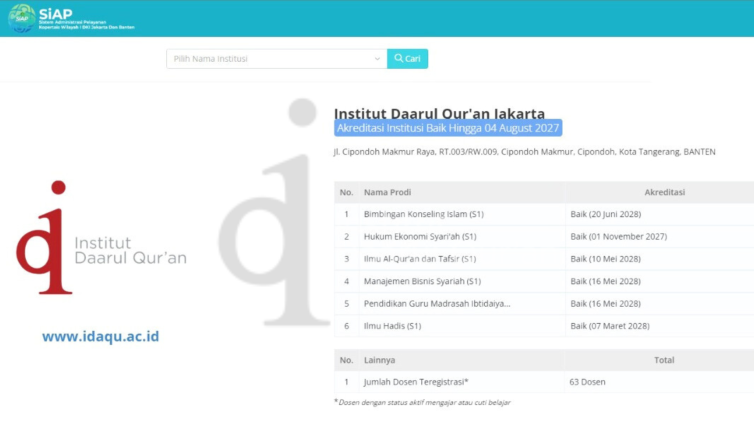Image resolution: width=754 pixels, height=424 pixels.
Task: Click the Jl. Cipondoh Makmur Raya address text
Action: [x=525, y=152]
